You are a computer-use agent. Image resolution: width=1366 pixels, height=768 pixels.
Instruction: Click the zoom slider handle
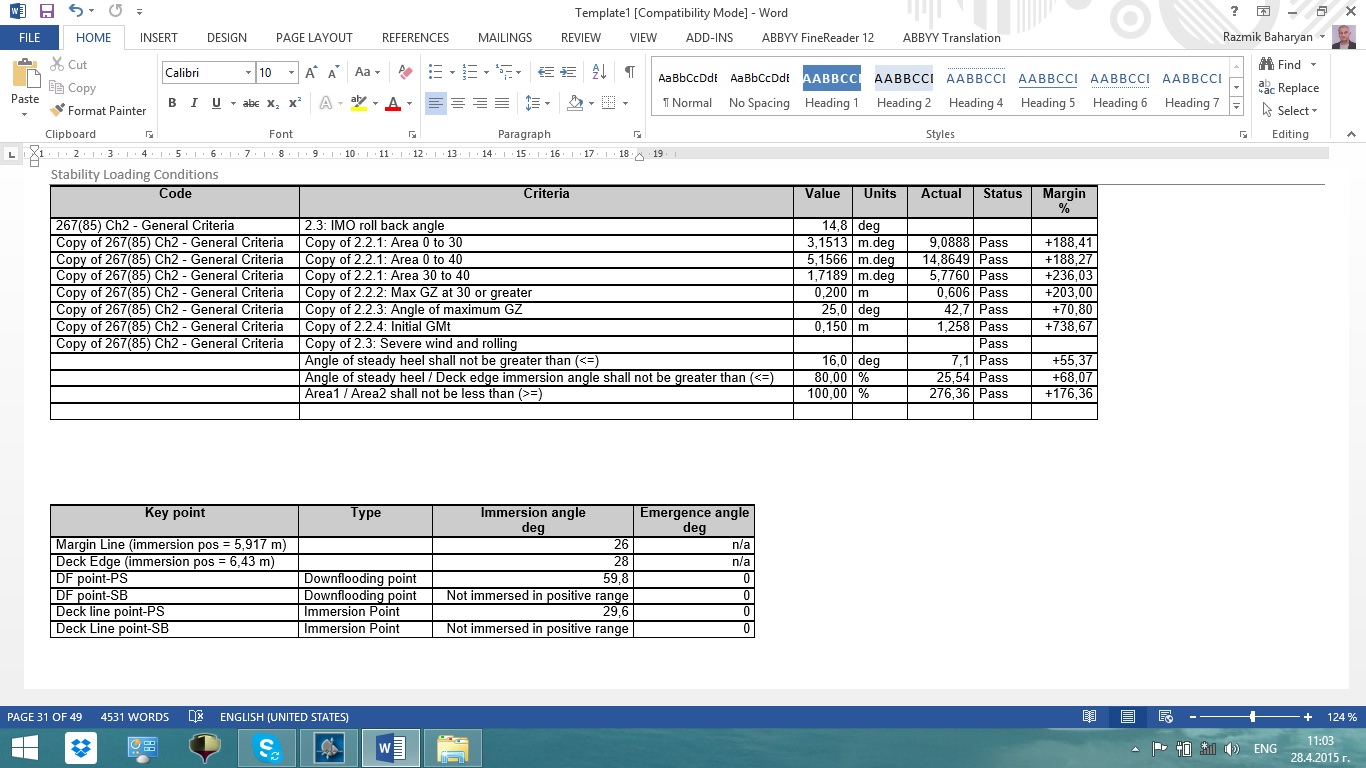(1252, 717)
